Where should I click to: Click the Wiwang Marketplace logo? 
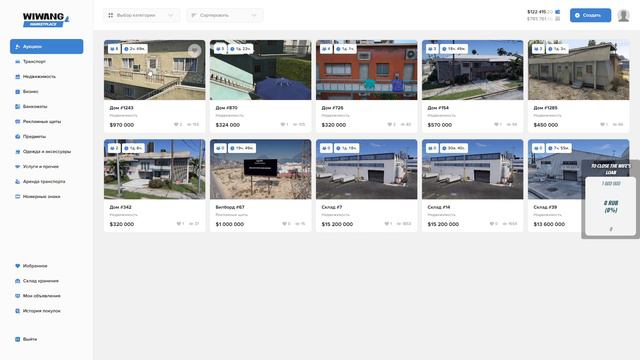pyautogui.click(x=46, y=19)
